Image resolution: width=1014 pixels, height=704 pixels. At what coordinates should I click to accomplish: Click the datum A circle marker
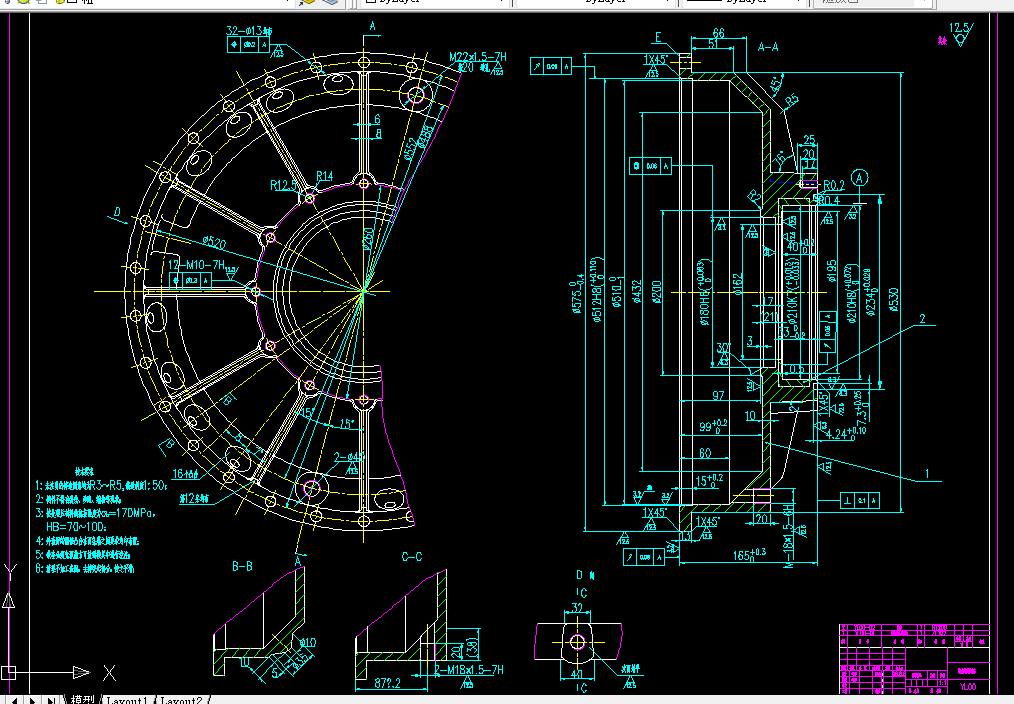[x=859, y=178]
